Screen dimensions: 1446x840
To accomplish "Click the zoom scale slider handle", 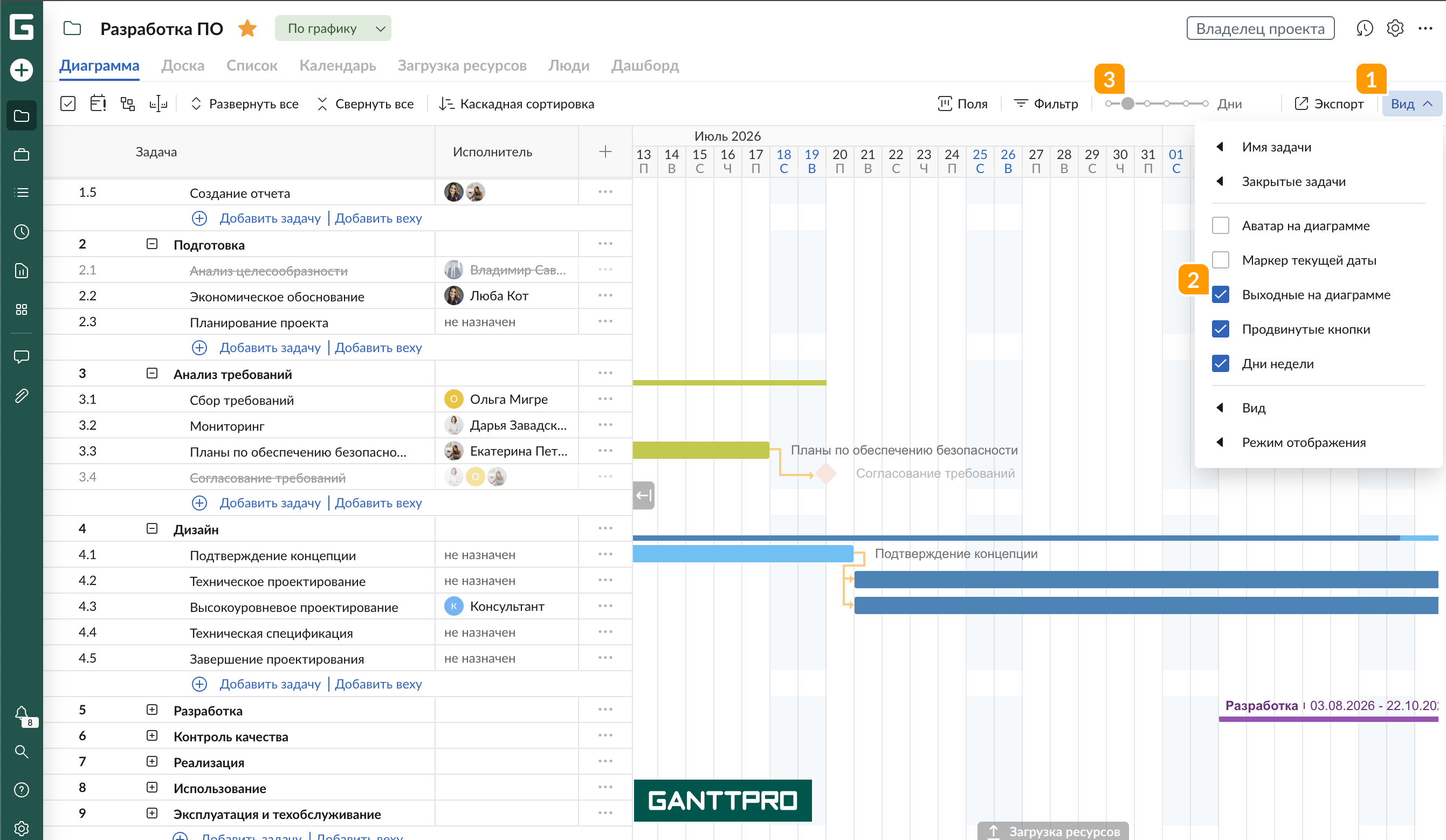I will [x=1127, y=104].
